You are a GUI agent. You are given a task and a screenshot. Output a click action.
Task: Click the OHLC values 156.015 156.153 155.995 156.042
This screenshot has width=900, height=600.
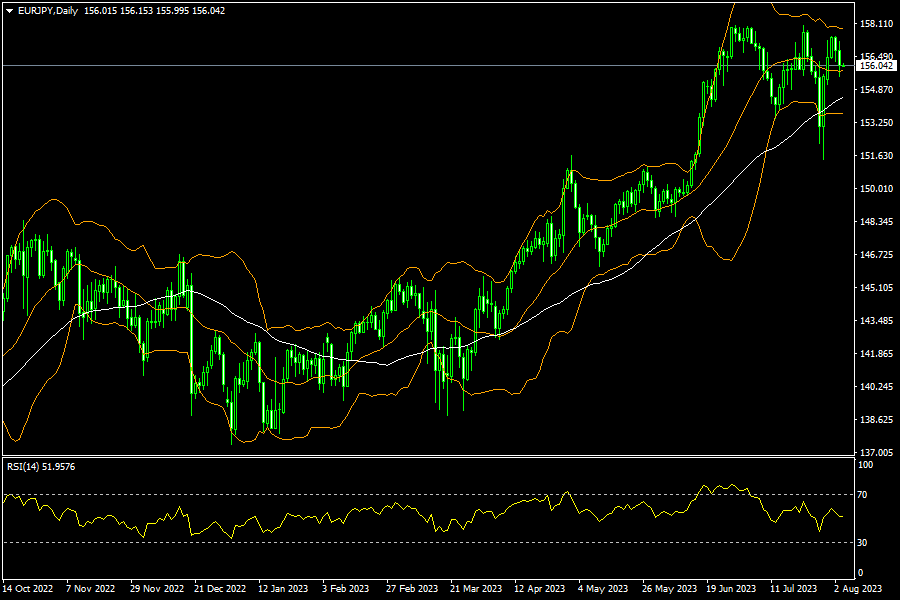(x=154, y=11)
